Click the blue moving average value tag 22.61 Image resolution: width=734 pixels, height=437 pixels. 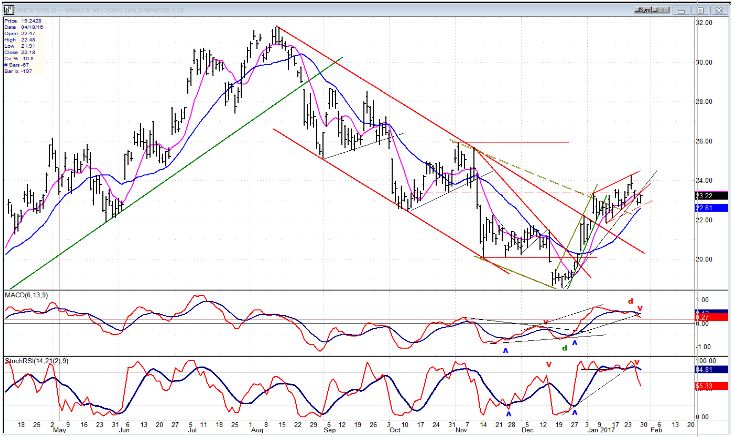click(712, 208)
